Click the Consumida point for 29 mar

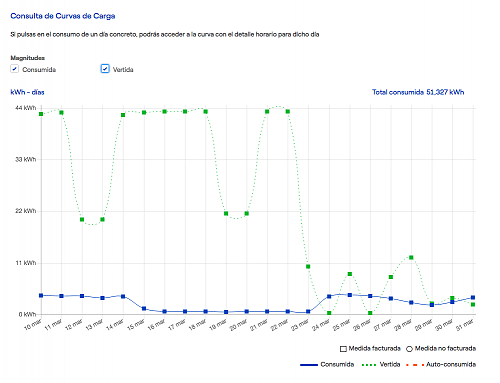(432, 305)
